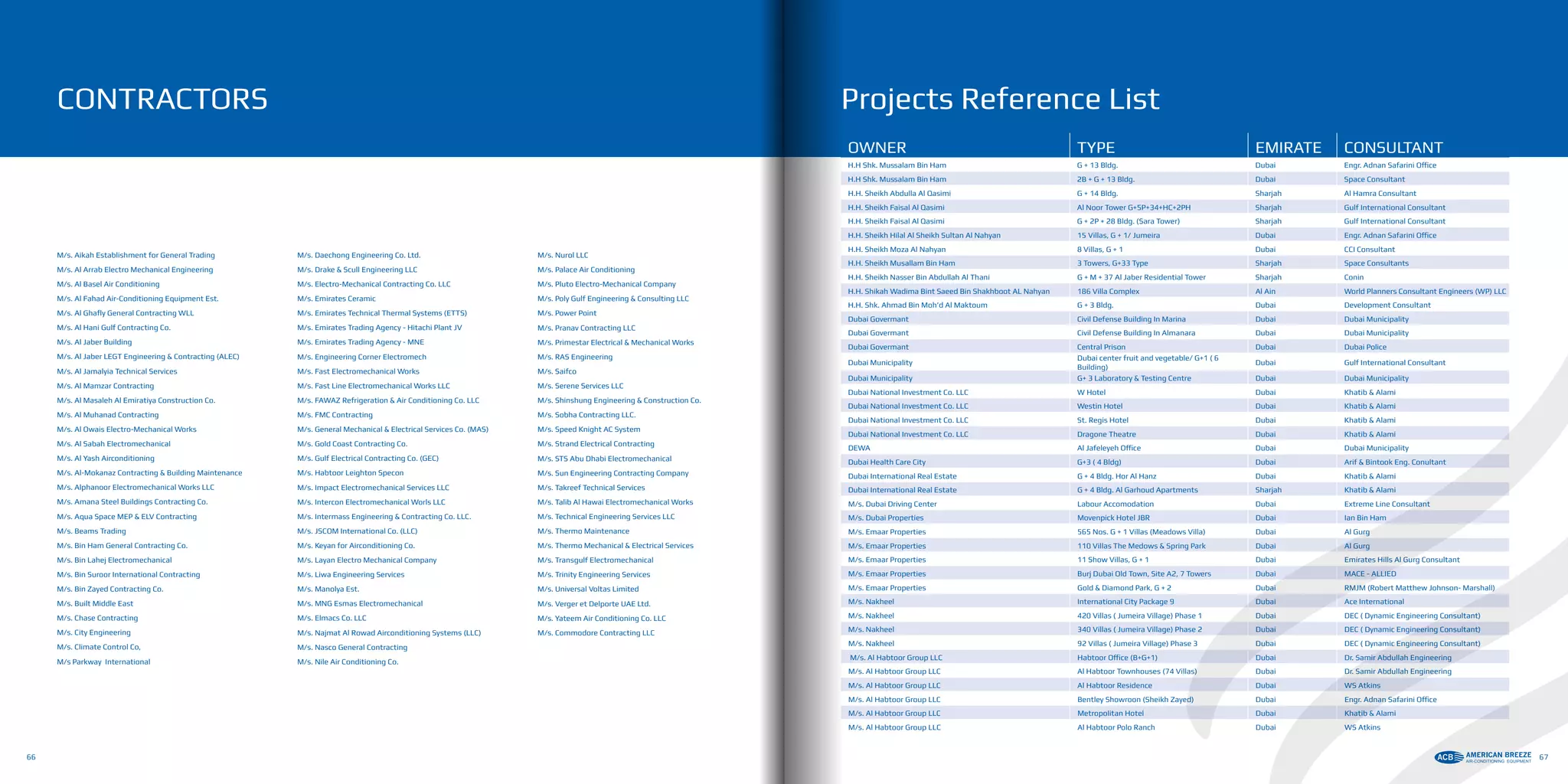Click MACE - ALLIED consultant cell
This screenshot has width=1568, height=784.
(x=1370, y=574)
